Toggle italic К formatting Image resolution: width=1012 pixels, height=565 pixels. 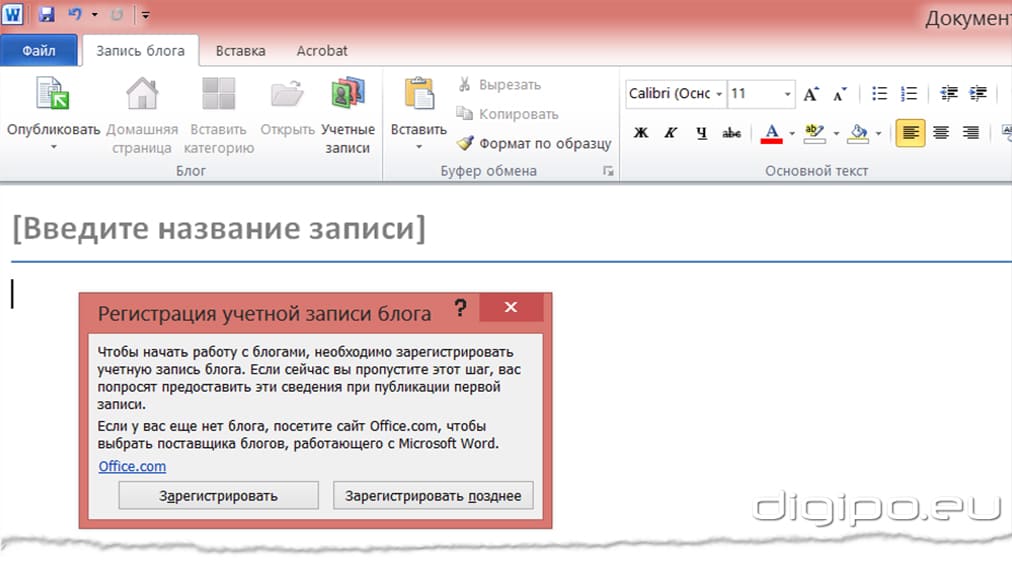coord(671,133)
